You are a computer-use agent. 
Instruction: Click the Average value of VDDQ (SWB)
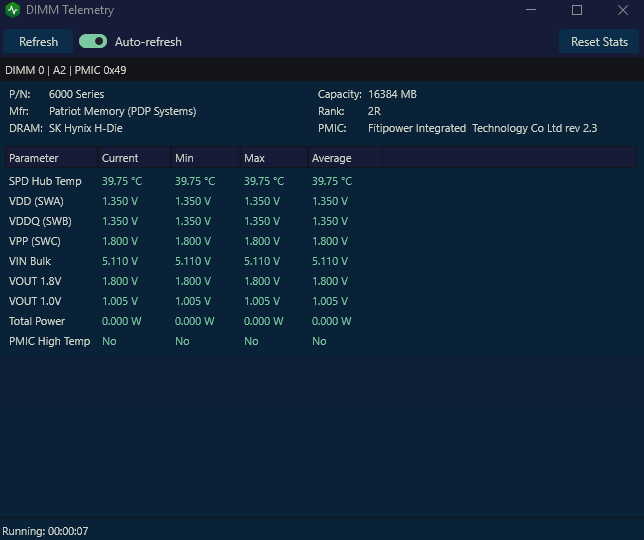pos(330,221)
